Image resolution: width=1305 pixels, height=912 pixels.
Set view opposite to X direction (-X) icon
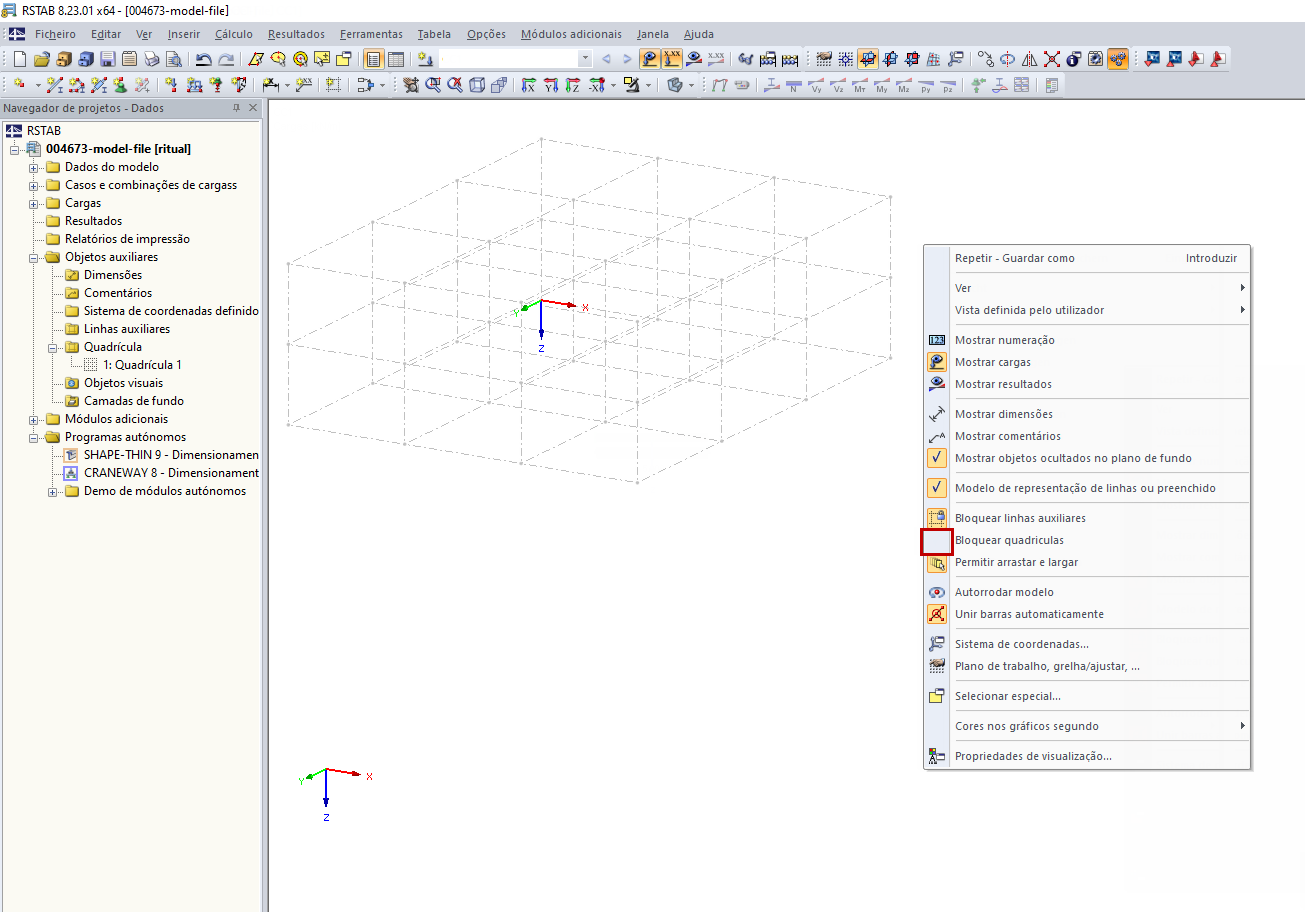tap(595, 85)
